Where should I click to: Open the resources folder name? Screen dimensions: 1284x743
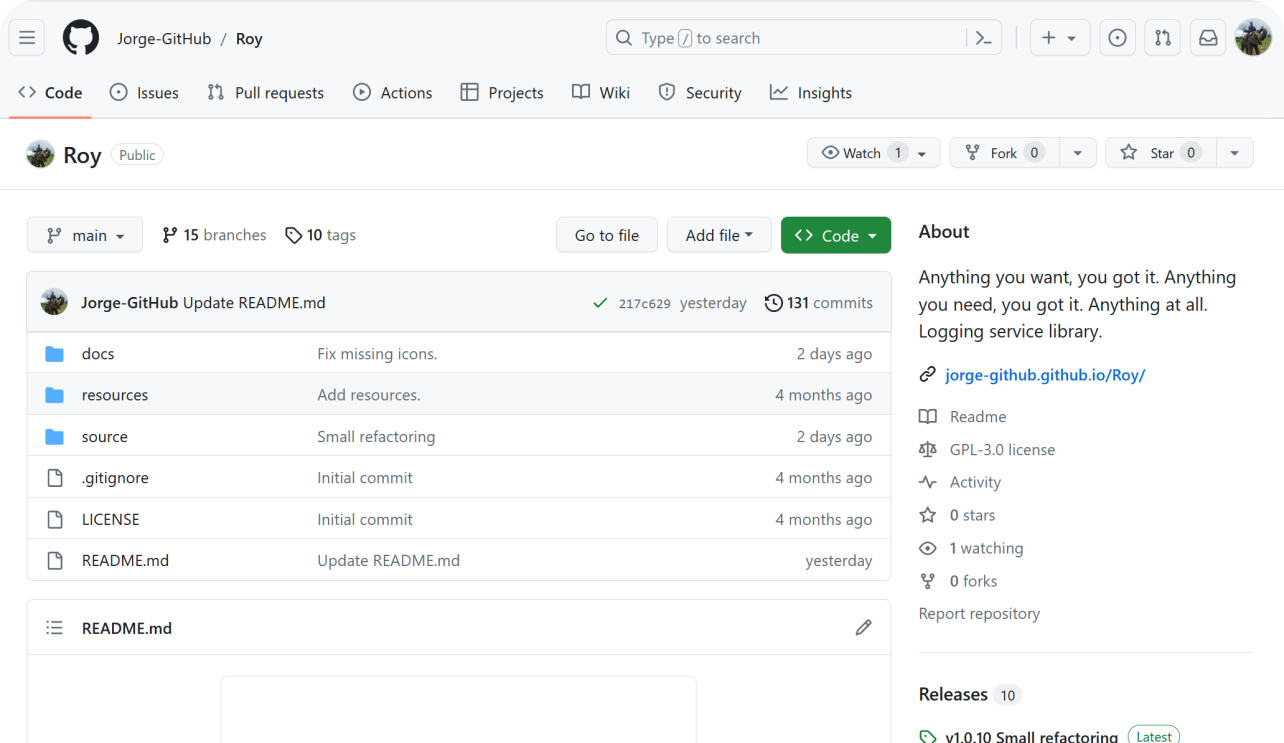115,395
